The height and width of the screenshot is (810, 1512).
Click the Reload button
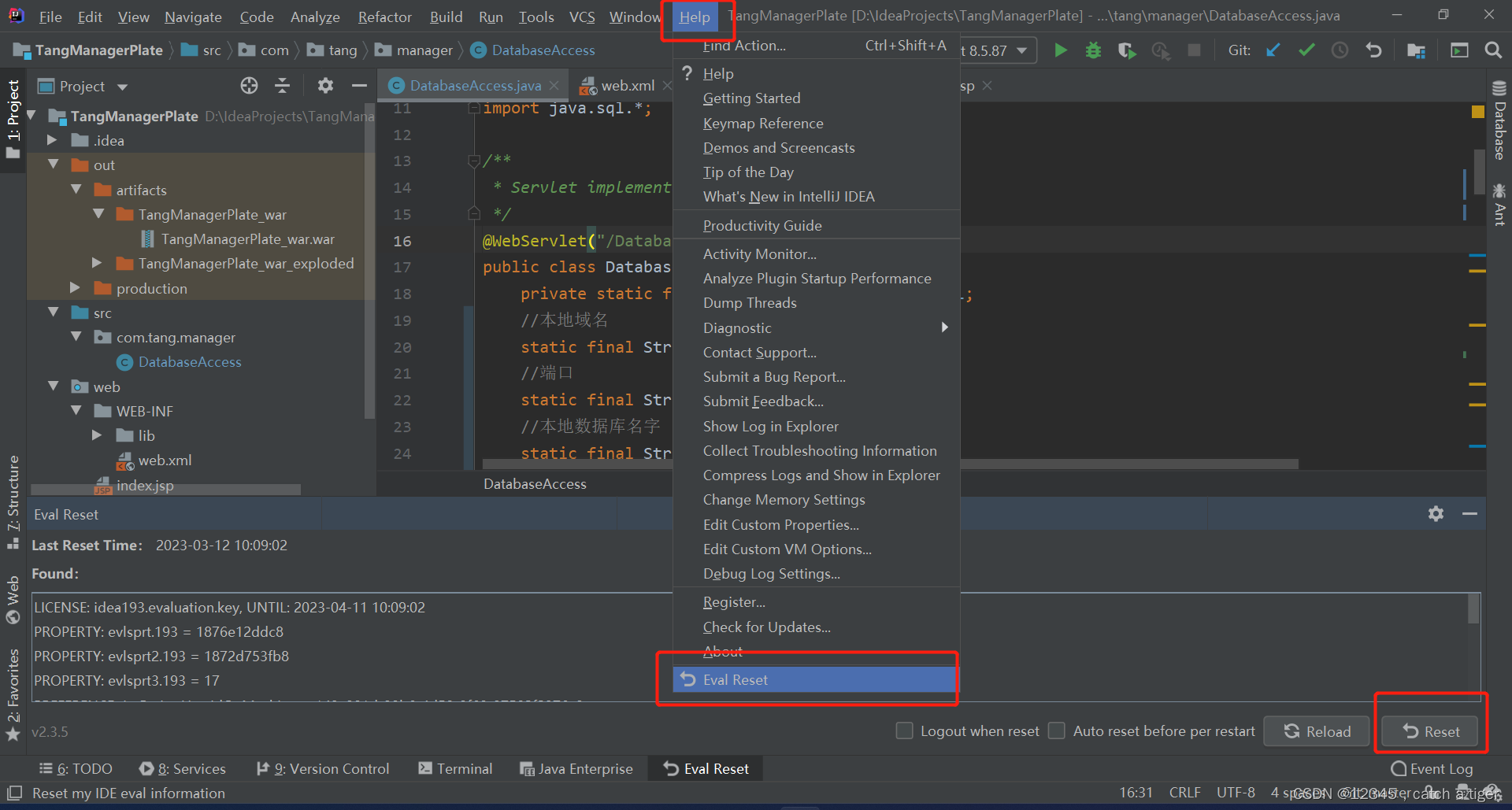1317,731
